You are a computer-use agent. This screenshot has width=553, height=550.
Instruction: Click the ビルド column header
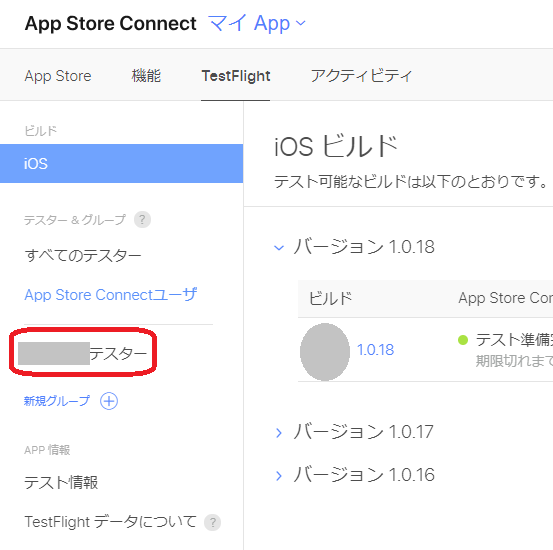330,298
